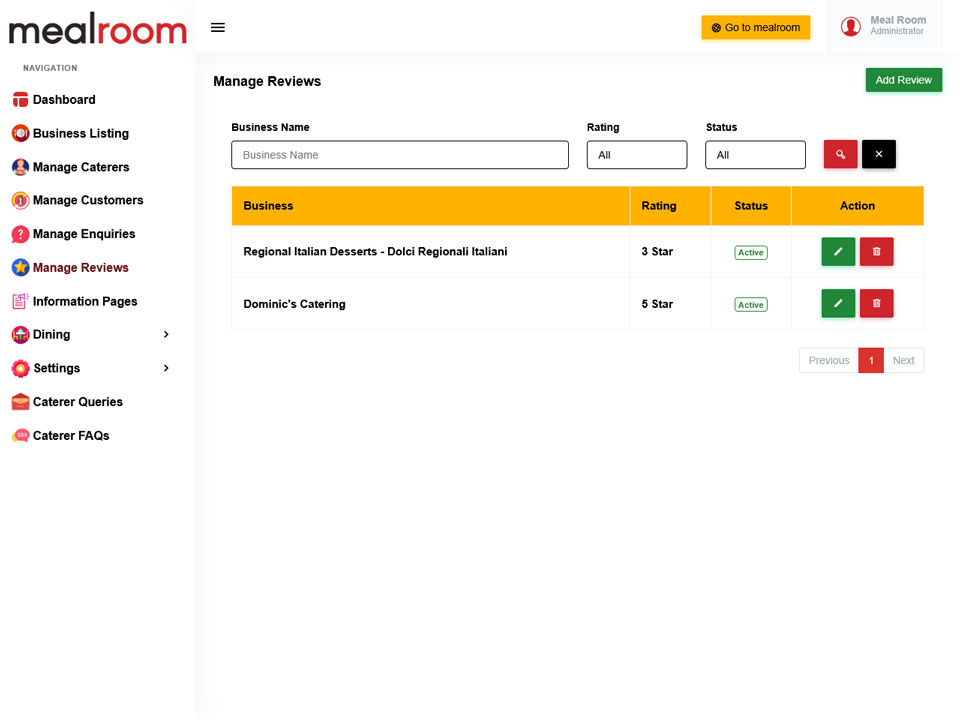Click the Business Listing plate icon
The height and width of the screenshot is (720, 960).
20,133
